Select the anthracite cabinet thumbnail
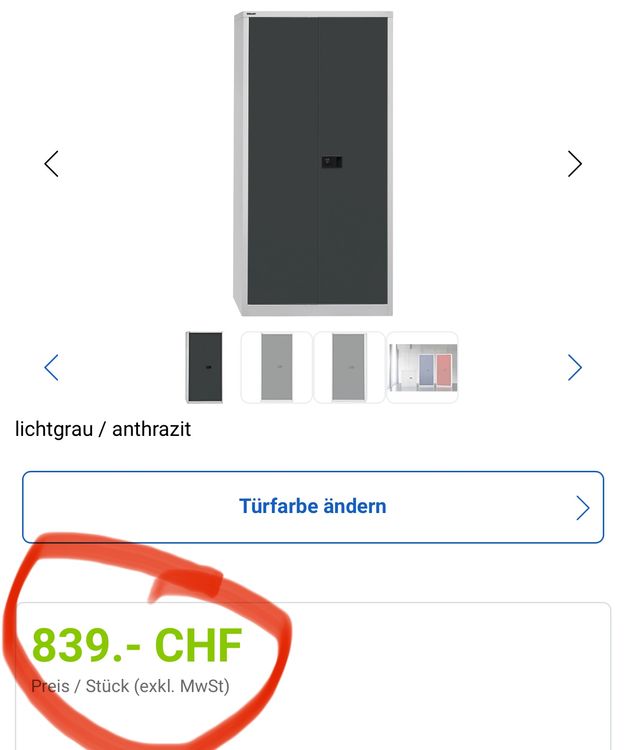Image resolution: width=626 pixels, height=750 pixels. click(204, 367)
